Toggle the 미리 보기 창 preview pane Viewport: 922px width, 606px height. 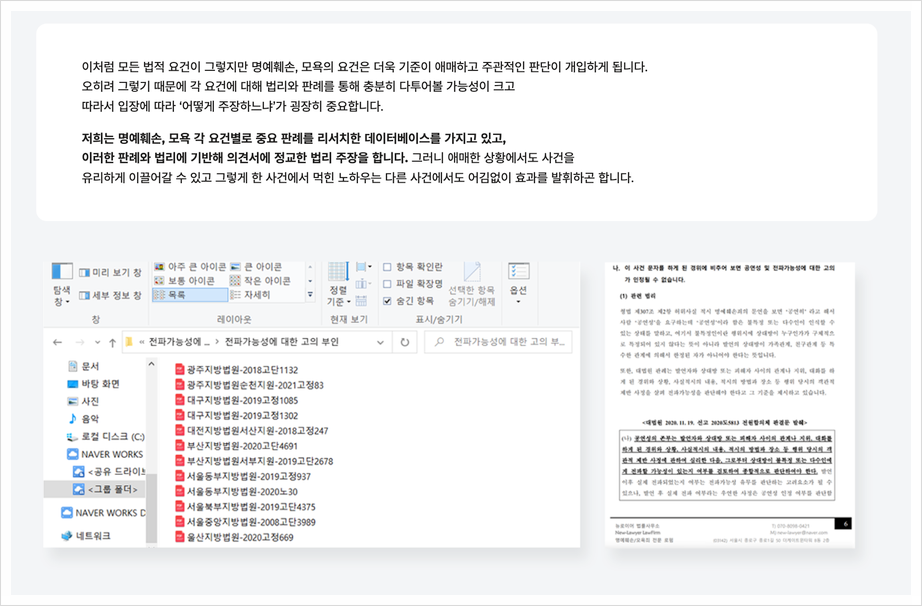pos(110,273)
